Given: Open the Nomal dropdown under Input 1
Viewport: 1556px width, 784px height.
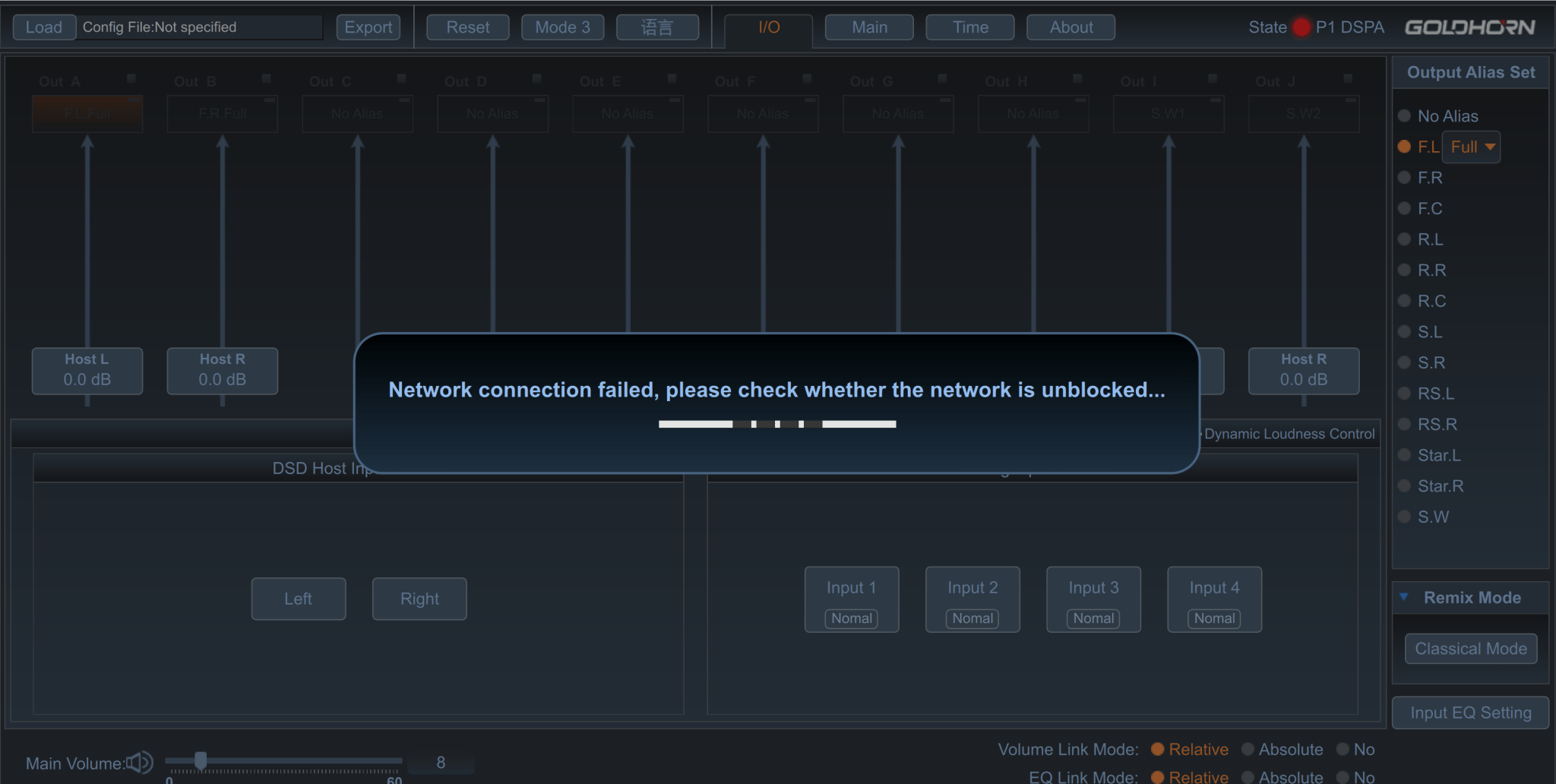Looking at the screenshot, I should [852, 618].
